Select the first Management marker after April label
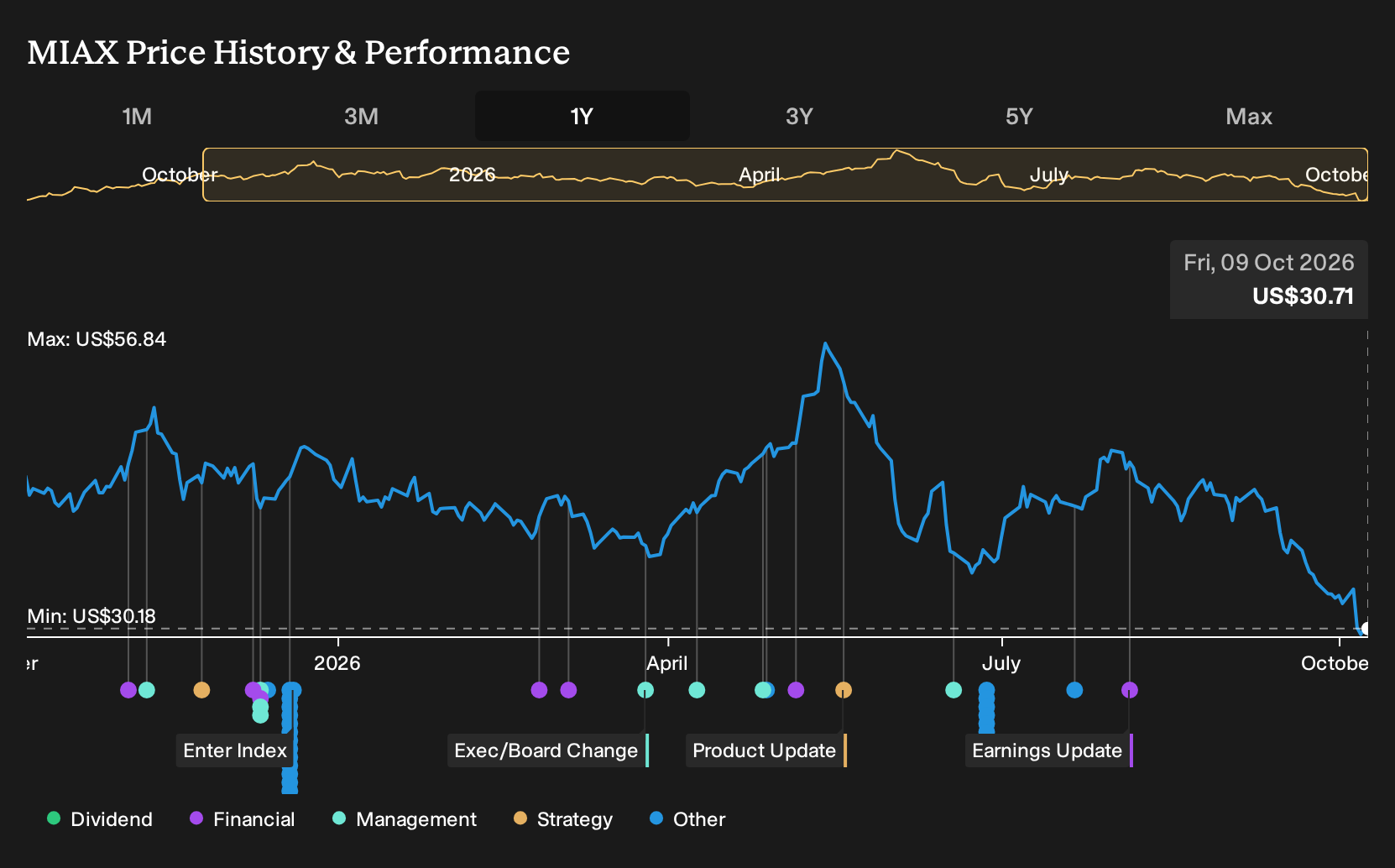This screenshot has width=1395, height=868. point(697,690)
